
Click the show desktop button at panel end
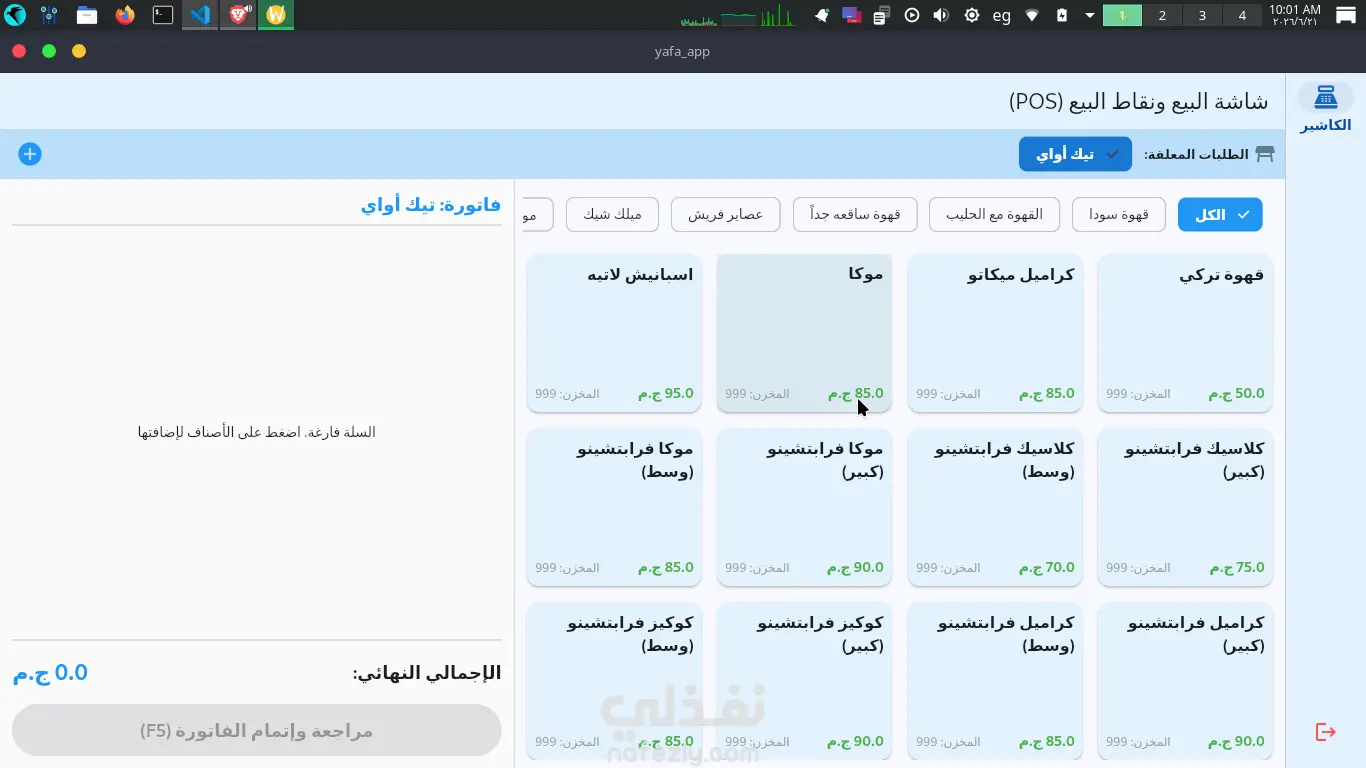(1346, 15)
